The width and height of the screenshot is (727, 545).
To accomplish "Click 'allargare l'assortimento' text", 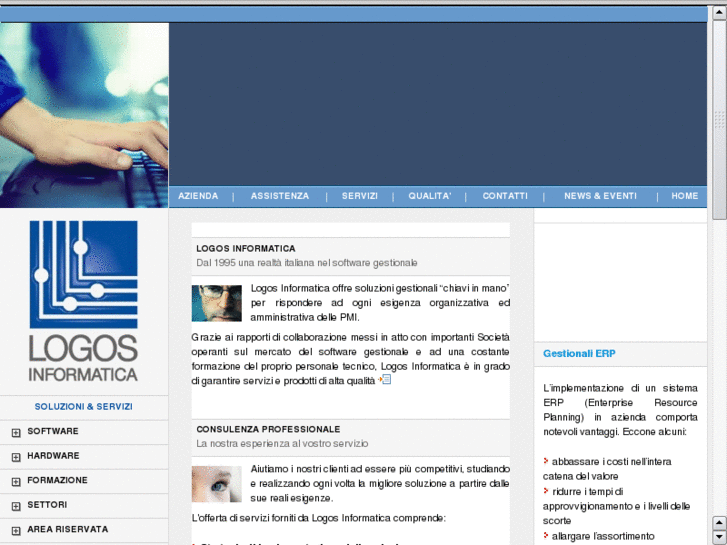I will pos(603,537).
